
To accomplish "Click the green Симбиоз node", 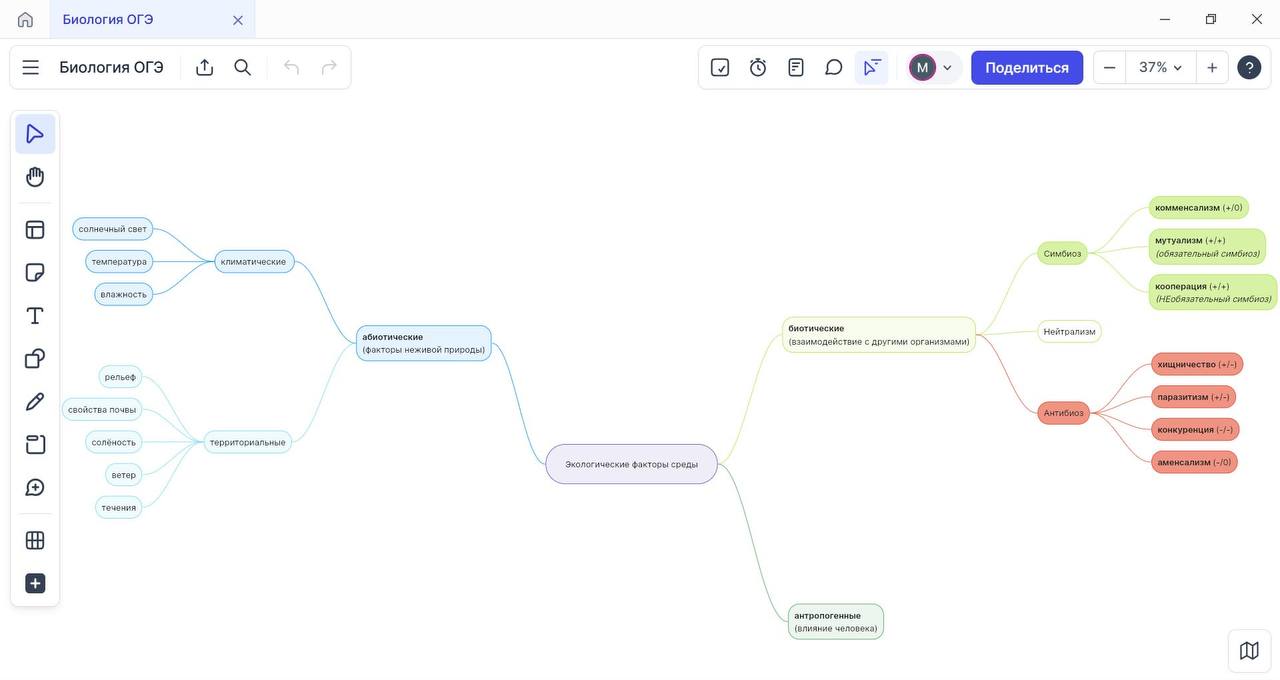I will pyautogui.click(x=1062, y=253).
